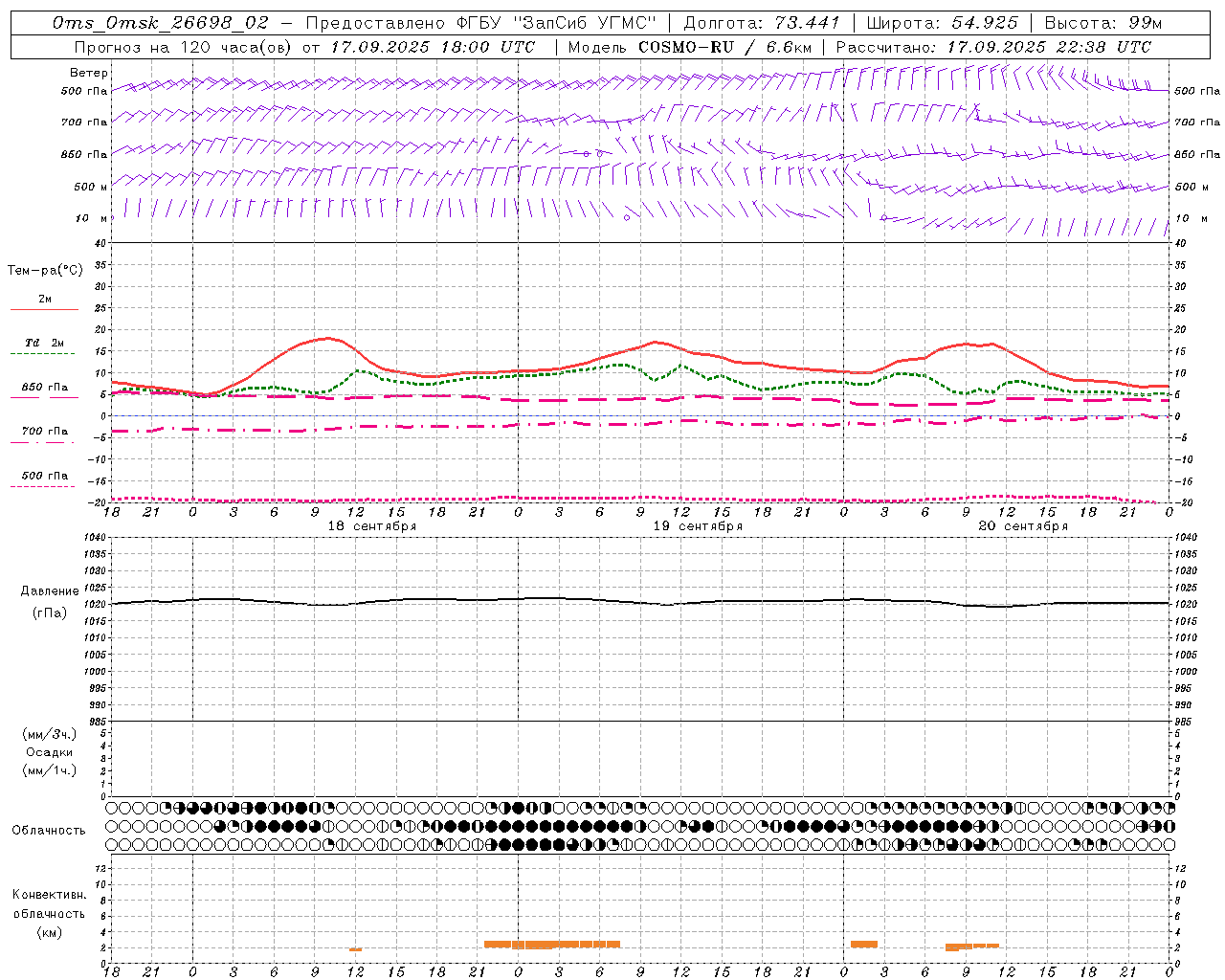Click the computed timestamp Рассчитано: 17.09.2025 22:38 UTC
Viewport: 1225px width, 980px height.
point(993,47)
